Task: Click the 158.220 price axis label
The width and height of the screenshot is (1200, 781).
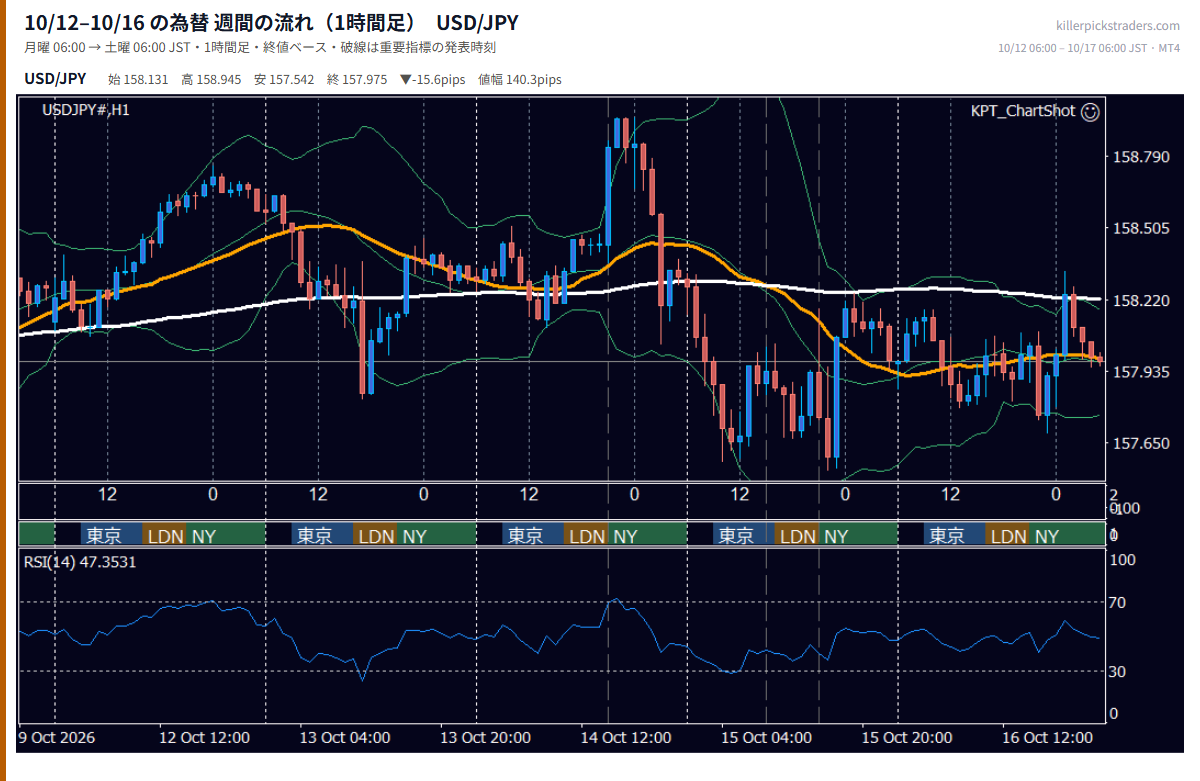Action: click(1141, 300)
